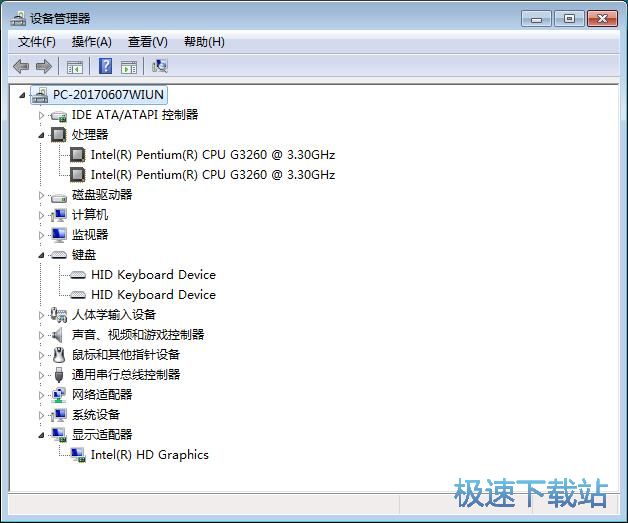Select second Intel(R) Pentium(R) CPU G3260 text
The height and width of the screenshot is (523, 628).
point(213,175)
